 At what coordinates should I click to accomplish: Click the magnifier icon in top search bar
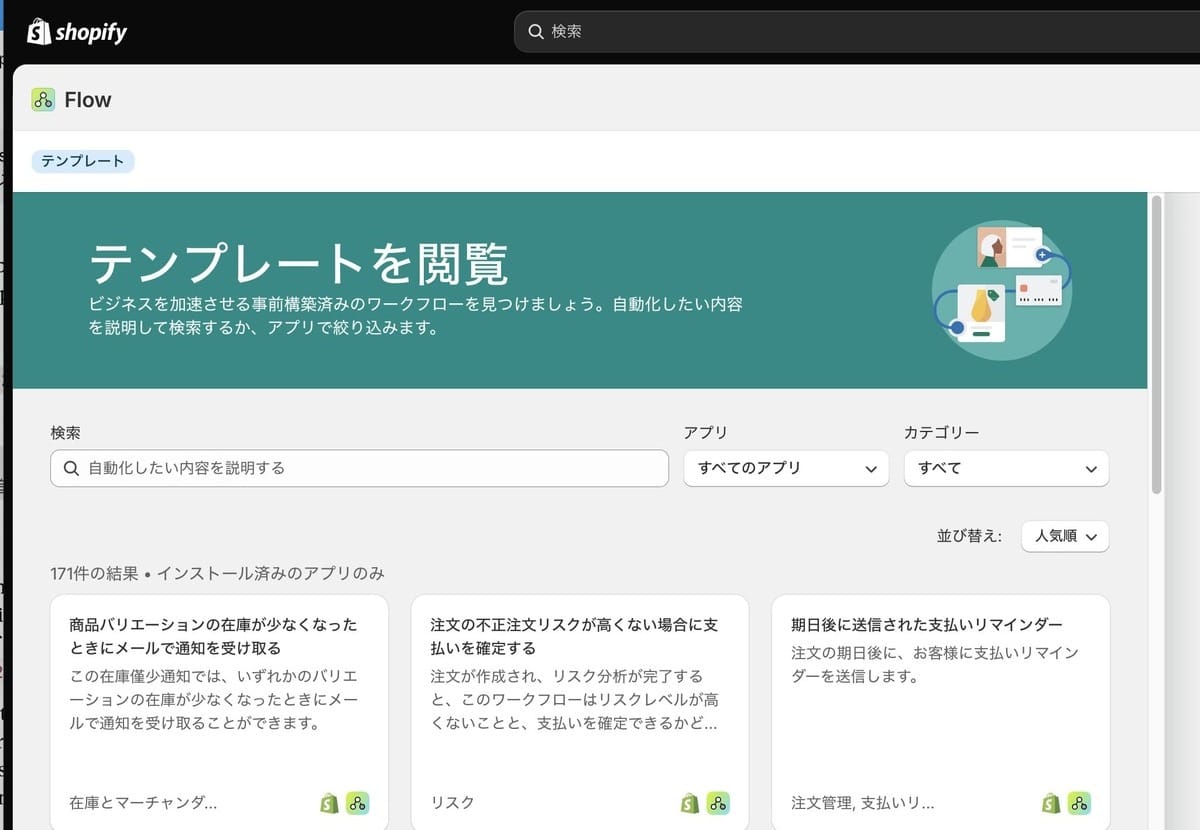click(536, 32)
